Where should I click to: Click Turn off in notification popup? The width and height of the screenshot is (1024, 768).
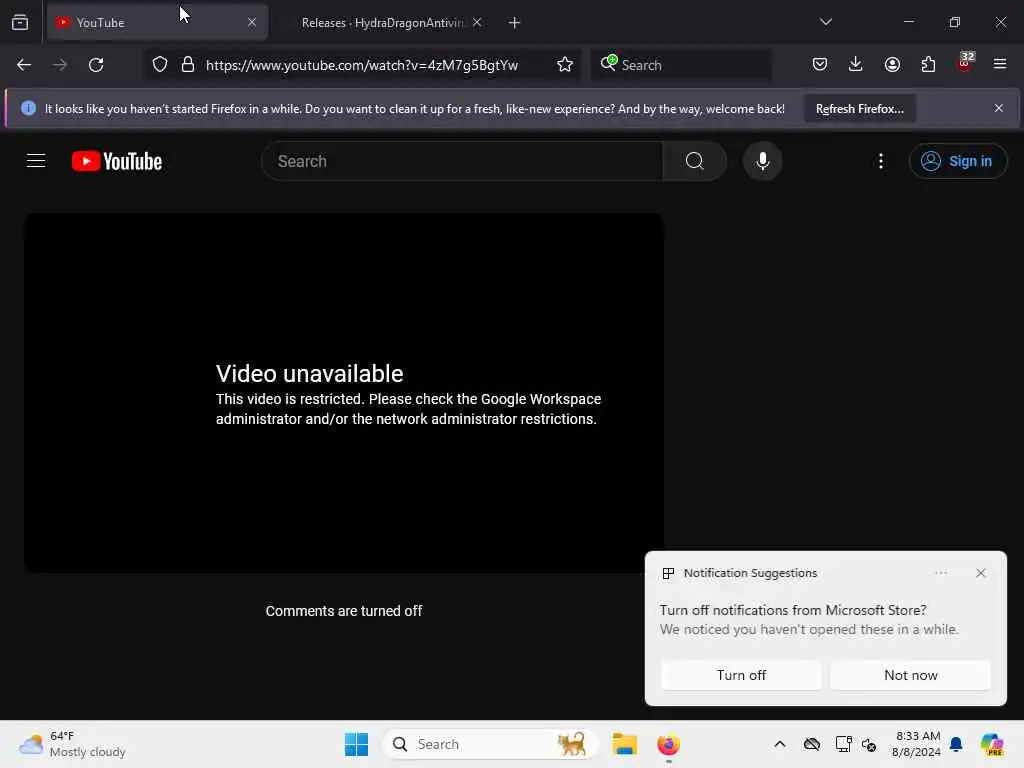point(741,675)
